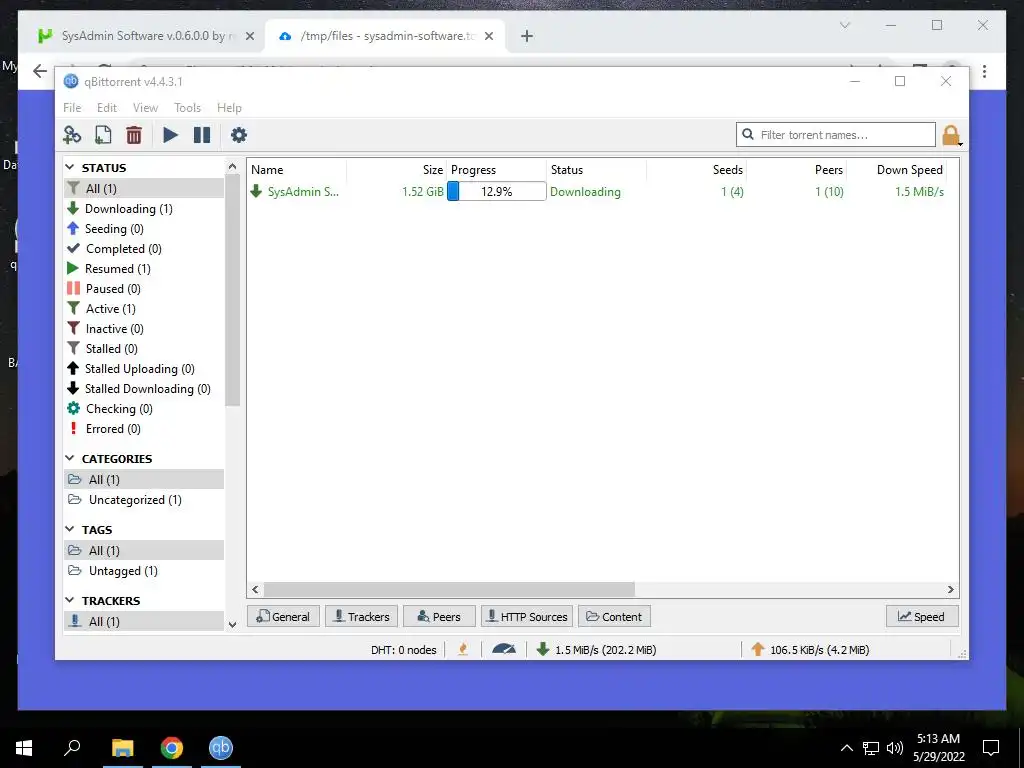Select All (1) under TRACKERS
1024x768 pixels.
coord(144,621)
